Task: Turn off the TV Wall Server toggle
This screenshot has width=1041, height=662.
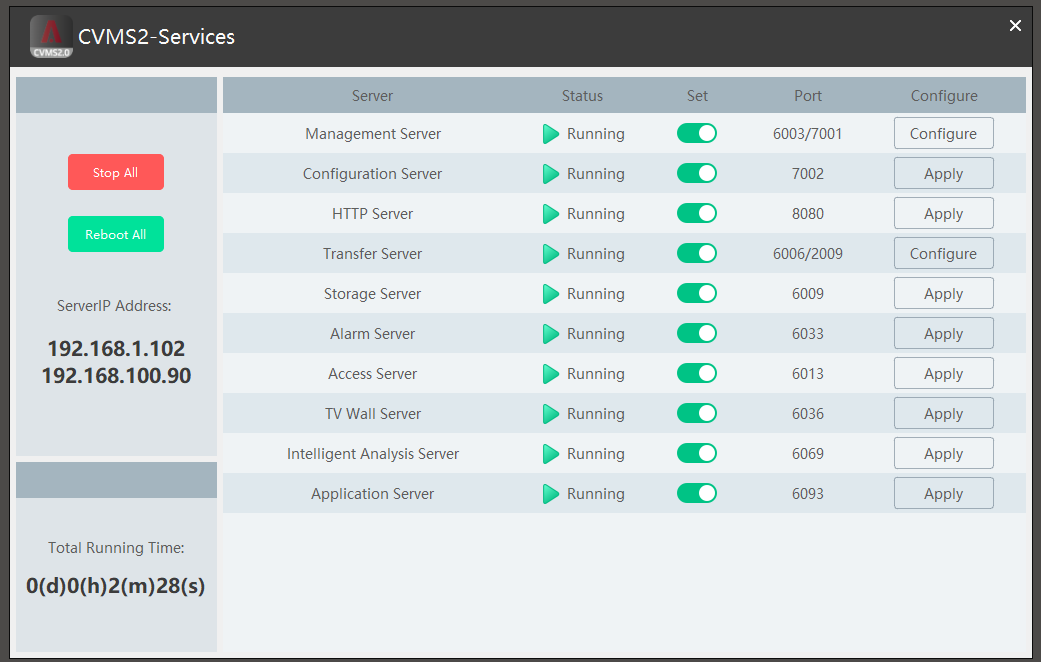Action: [x=696, y=413]
